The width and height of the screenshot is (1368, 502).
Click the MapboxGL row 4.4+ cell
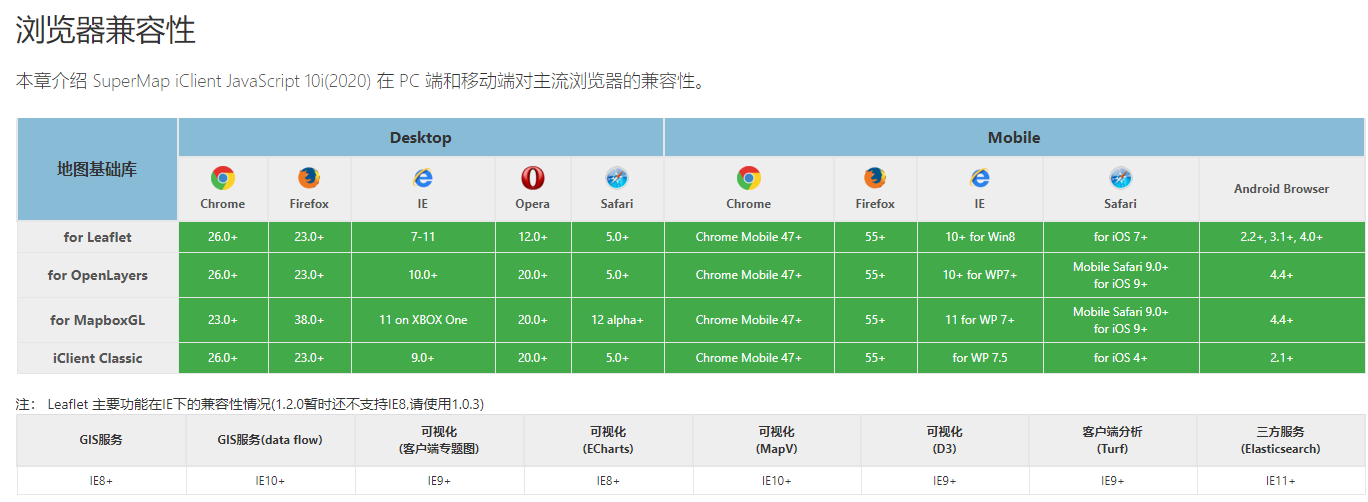point(1281,320)
